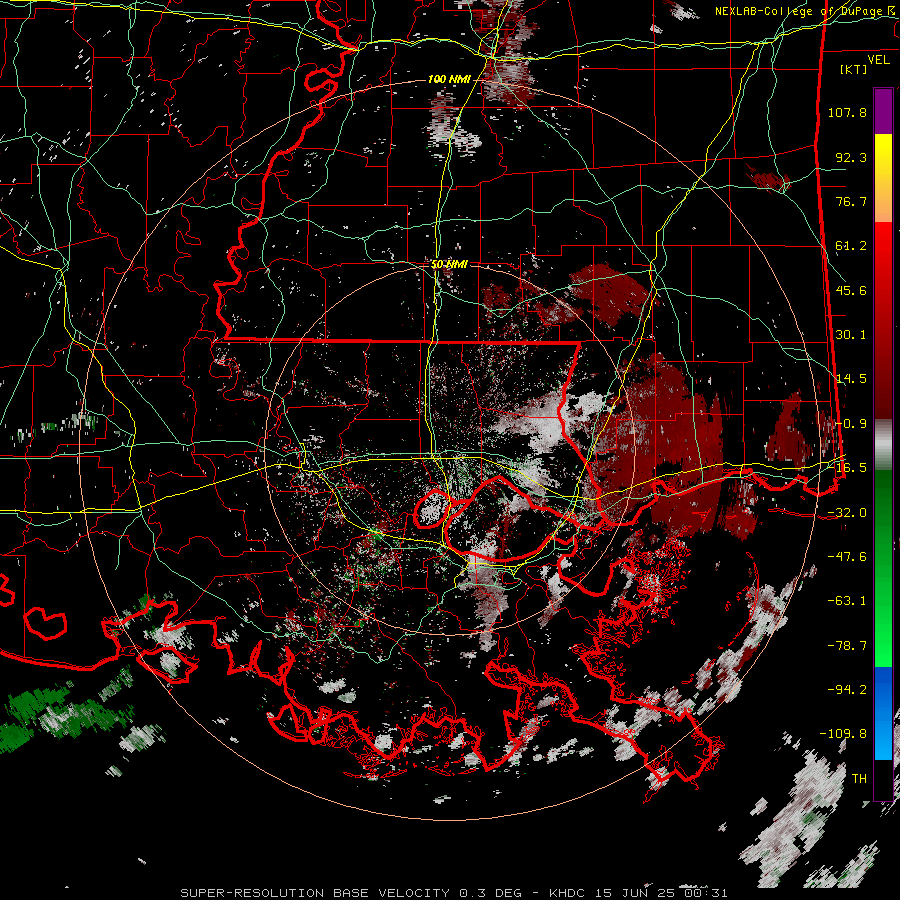Click the -63.1 value on the velocity scale

click(x=847, y=601)
